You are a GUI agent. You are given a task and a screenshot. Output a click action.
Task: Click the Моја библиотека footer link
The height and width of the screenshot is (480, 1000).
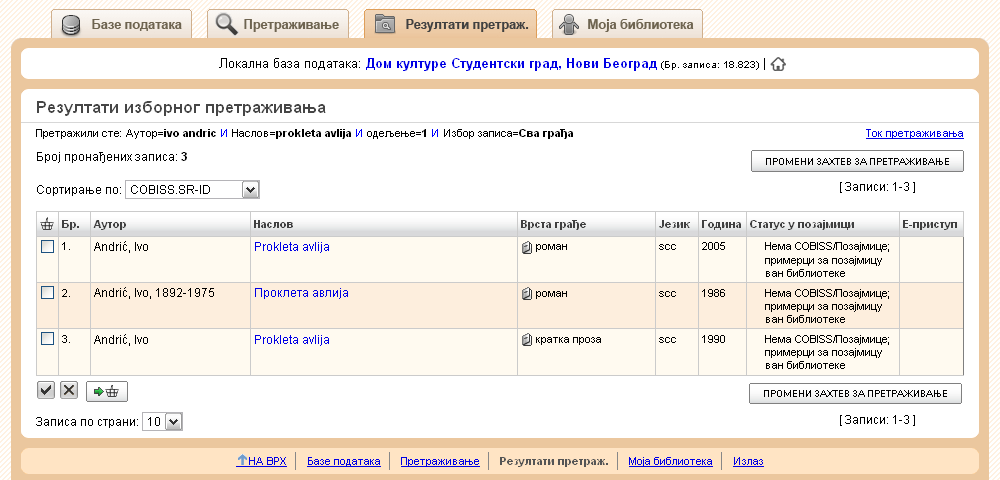670,461
